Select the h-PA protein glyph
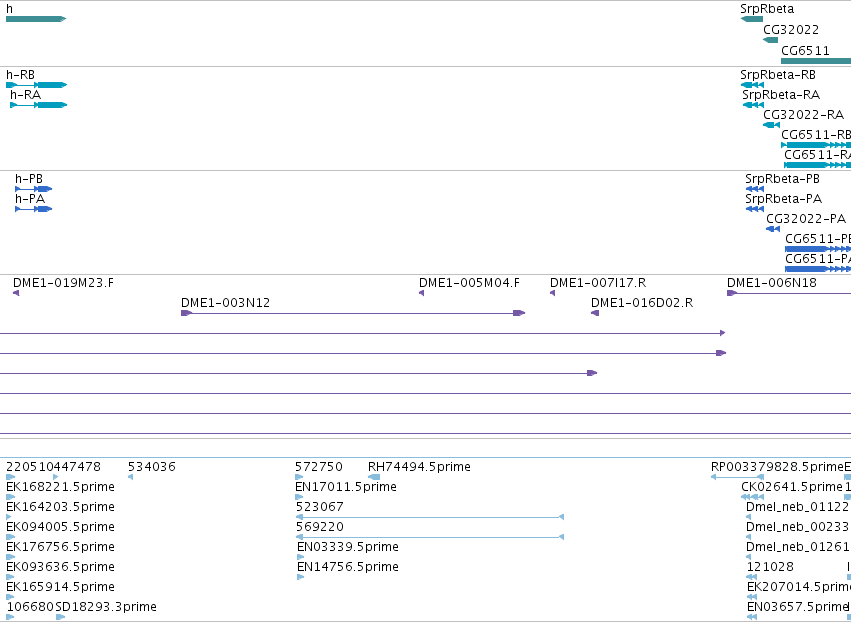Viewport: 851px width, 622px height. (x=34, y=209)
